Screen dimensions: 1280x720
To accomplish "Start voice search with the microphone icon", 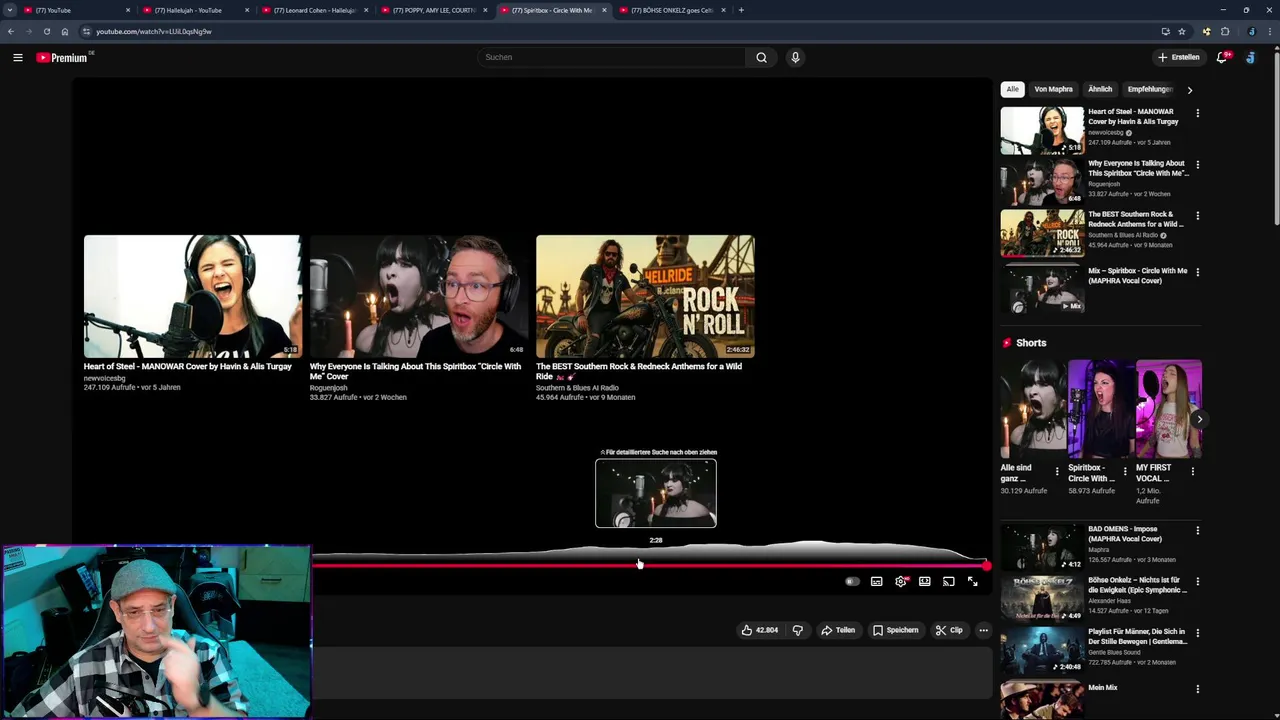I will click(795, 57).
